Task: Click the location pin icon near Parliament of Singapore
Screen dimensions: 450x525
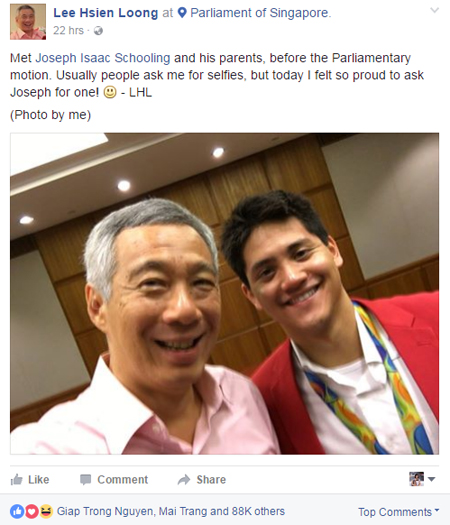Action: pyautogui.click(x=182, y=13)
